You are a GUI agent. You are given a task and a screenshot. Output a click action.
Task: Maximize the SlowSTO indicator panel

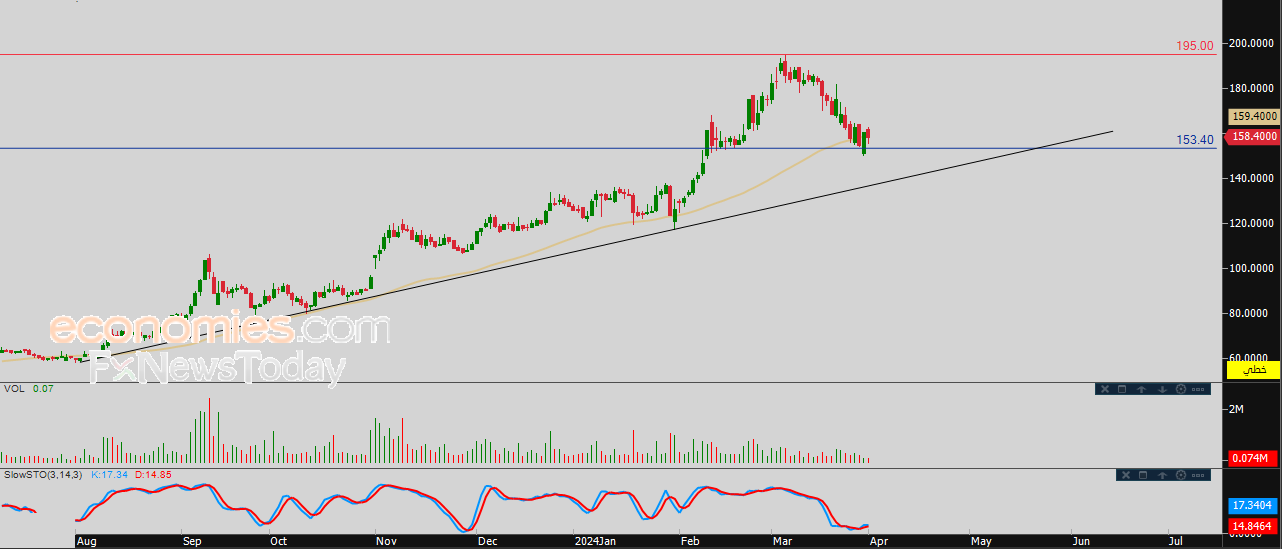1143,475
